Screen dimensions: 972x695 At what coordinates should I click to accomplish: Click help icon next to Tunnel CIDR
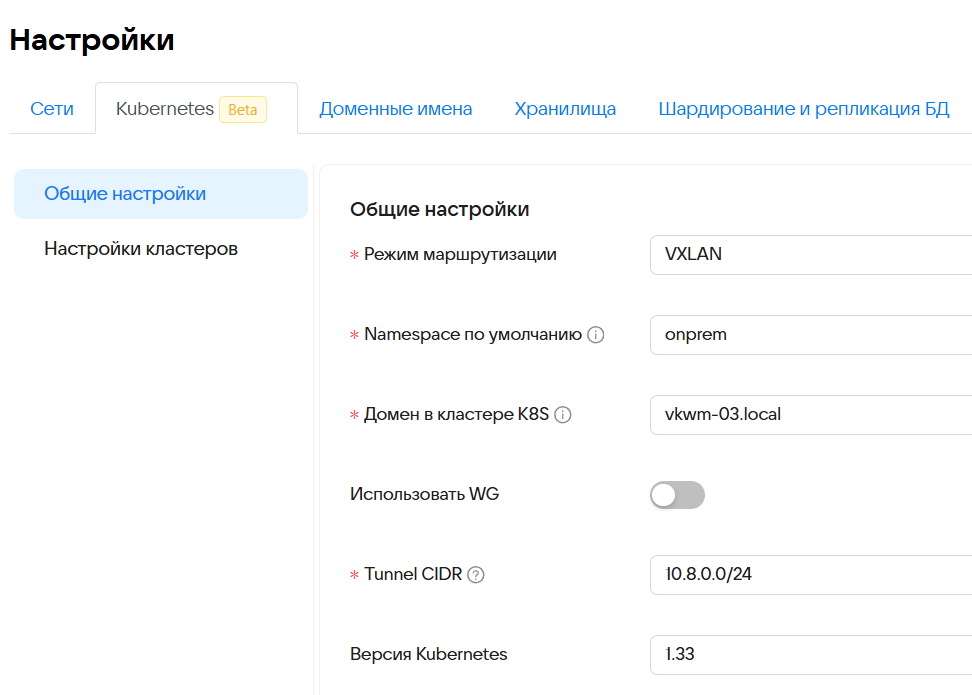click(x=476, y=575)
